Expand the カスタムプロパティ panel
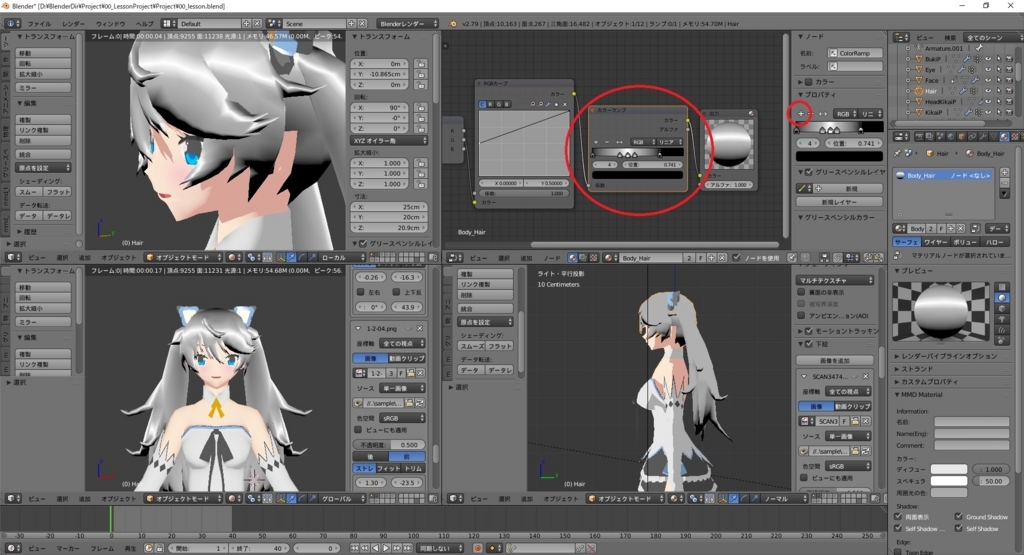Viewport: 1024px width, 555px height. (929, 381)
